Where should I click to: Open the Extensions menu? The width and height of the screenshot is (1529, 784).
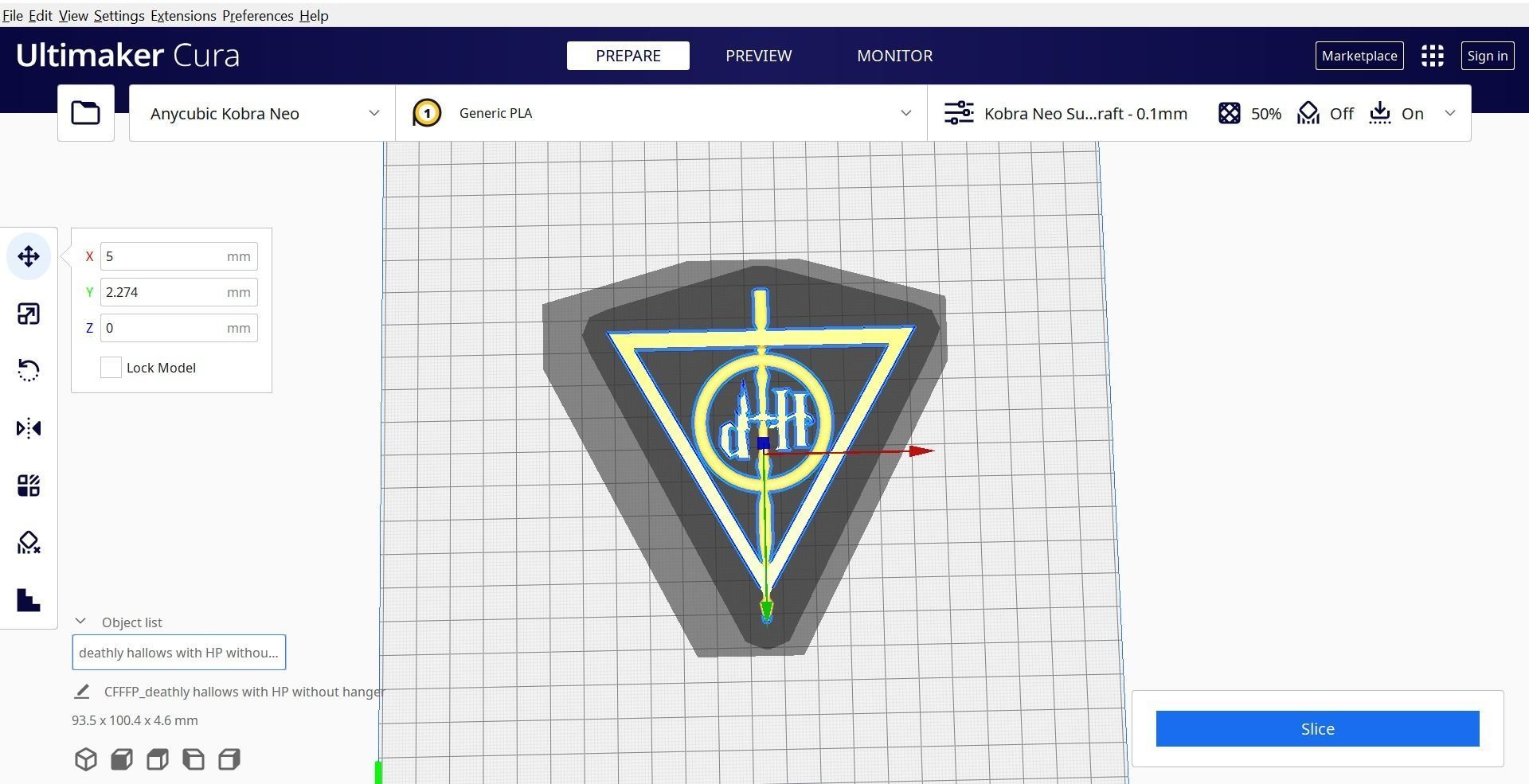[183, 16]
